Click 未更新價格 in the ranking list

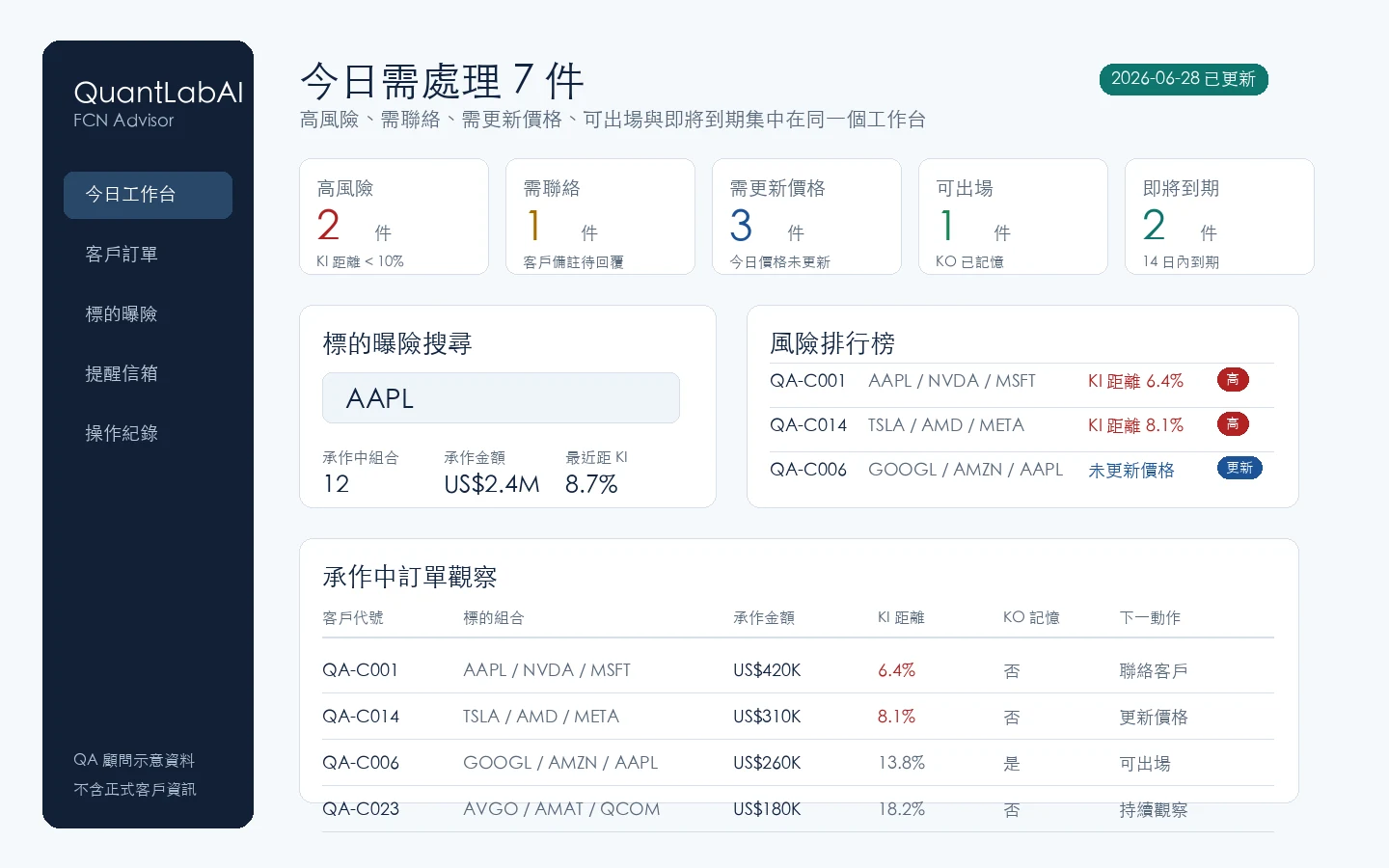coord(1131,471)
